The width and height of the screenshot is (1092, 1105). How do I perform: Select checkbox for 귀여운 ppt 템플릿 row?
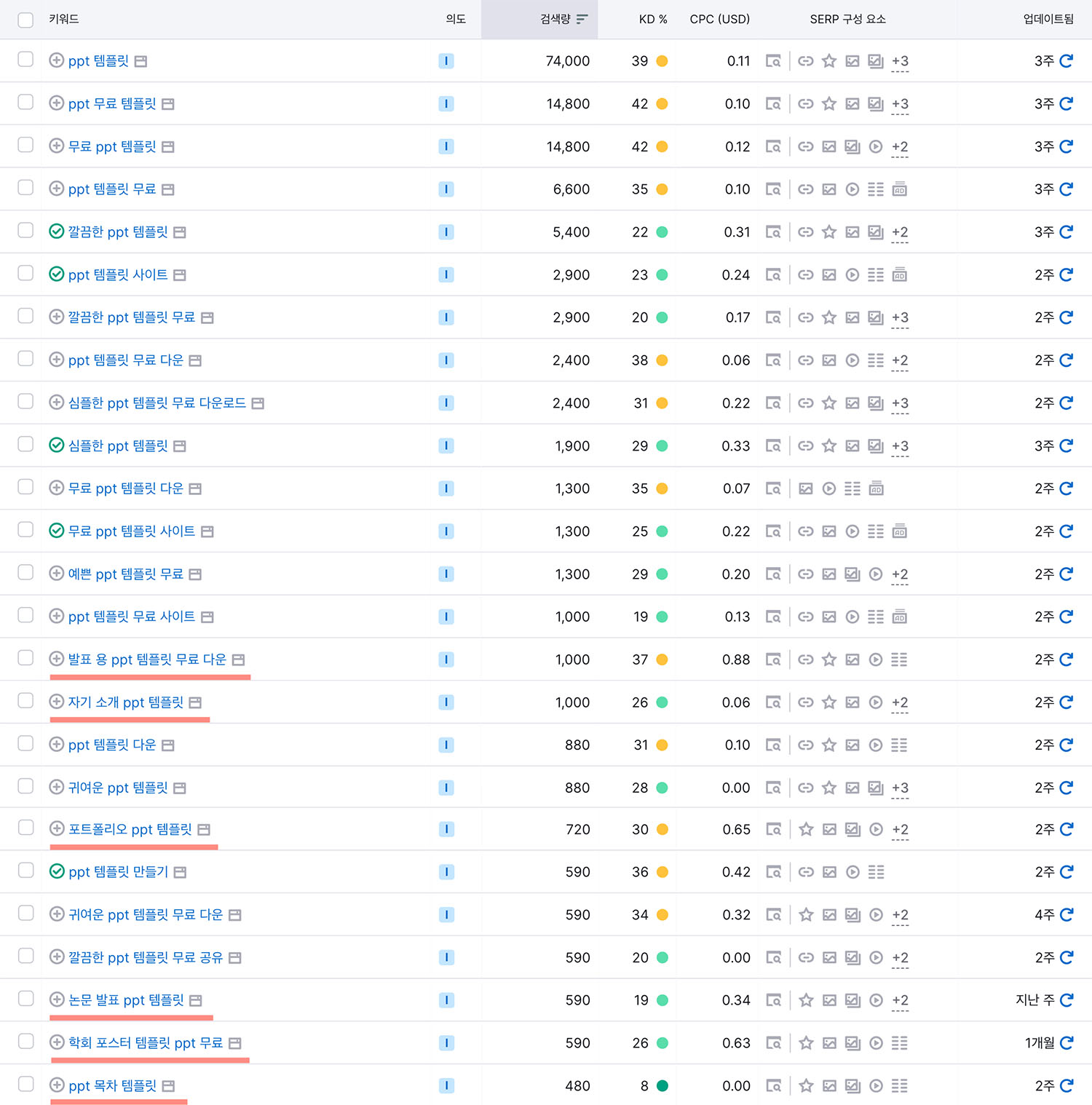click(25, 785)
